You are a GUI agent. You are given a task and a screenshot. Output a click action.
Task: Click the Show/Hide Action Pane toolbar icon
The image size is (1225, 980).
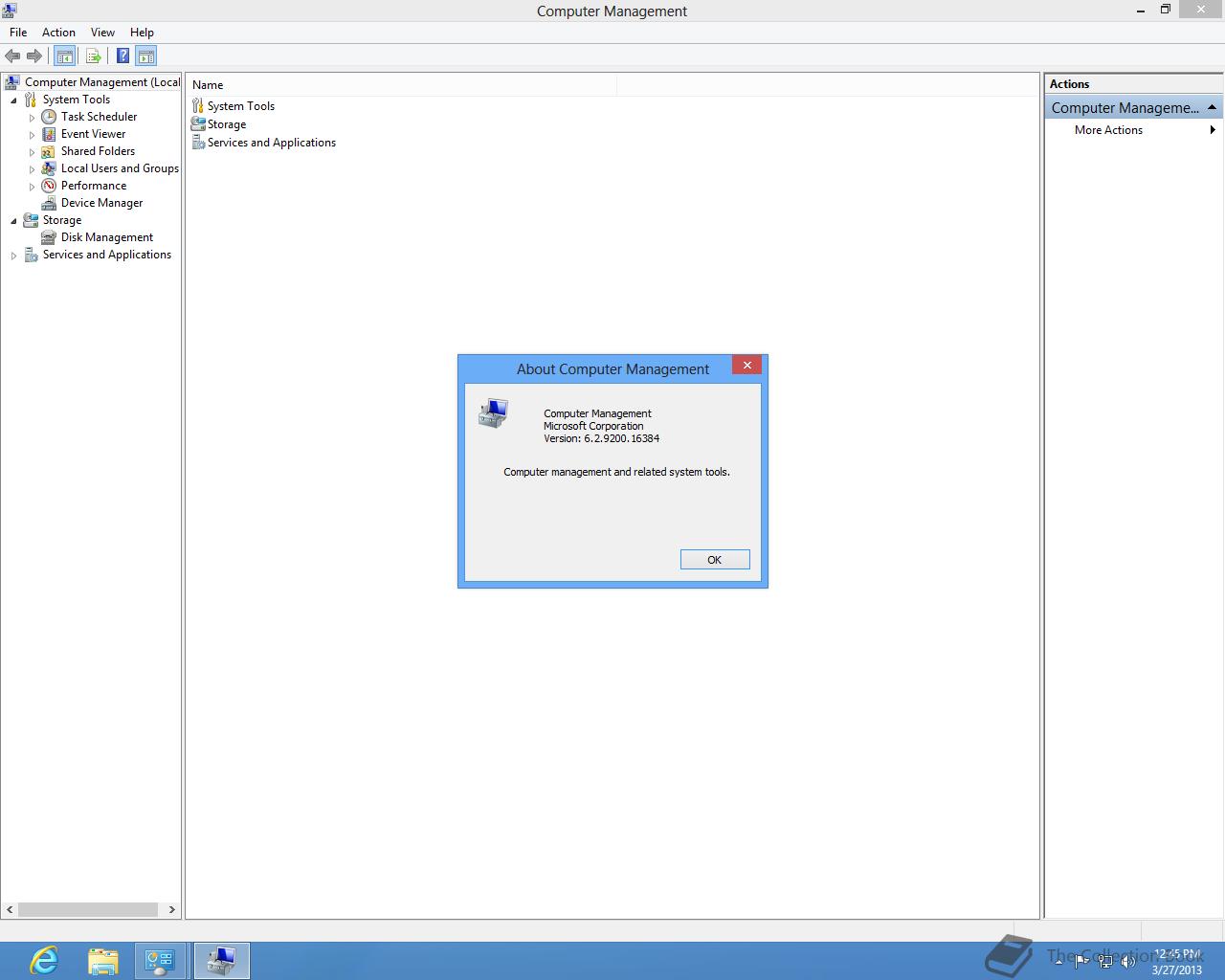click(x=145, y=56)
